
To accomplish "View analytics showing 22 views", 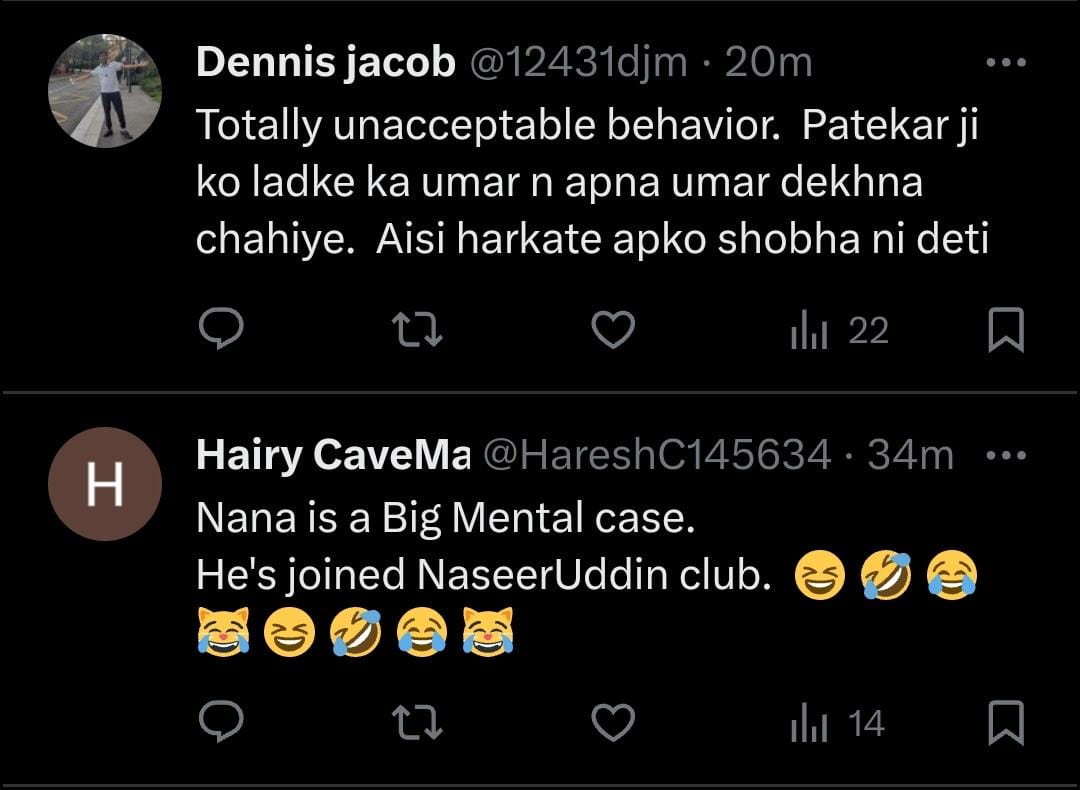I will (x=839, y=331).
